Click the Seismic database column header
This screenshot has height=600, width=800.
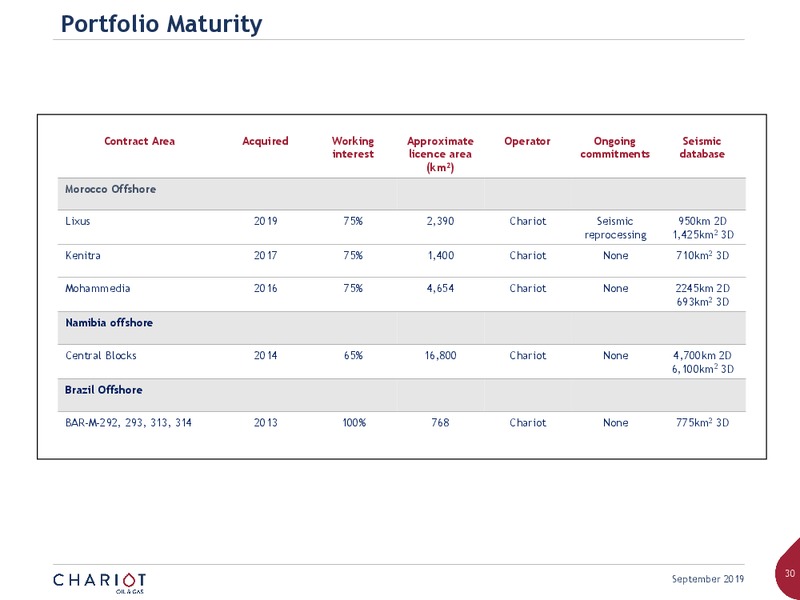click(x=702, y=147)
